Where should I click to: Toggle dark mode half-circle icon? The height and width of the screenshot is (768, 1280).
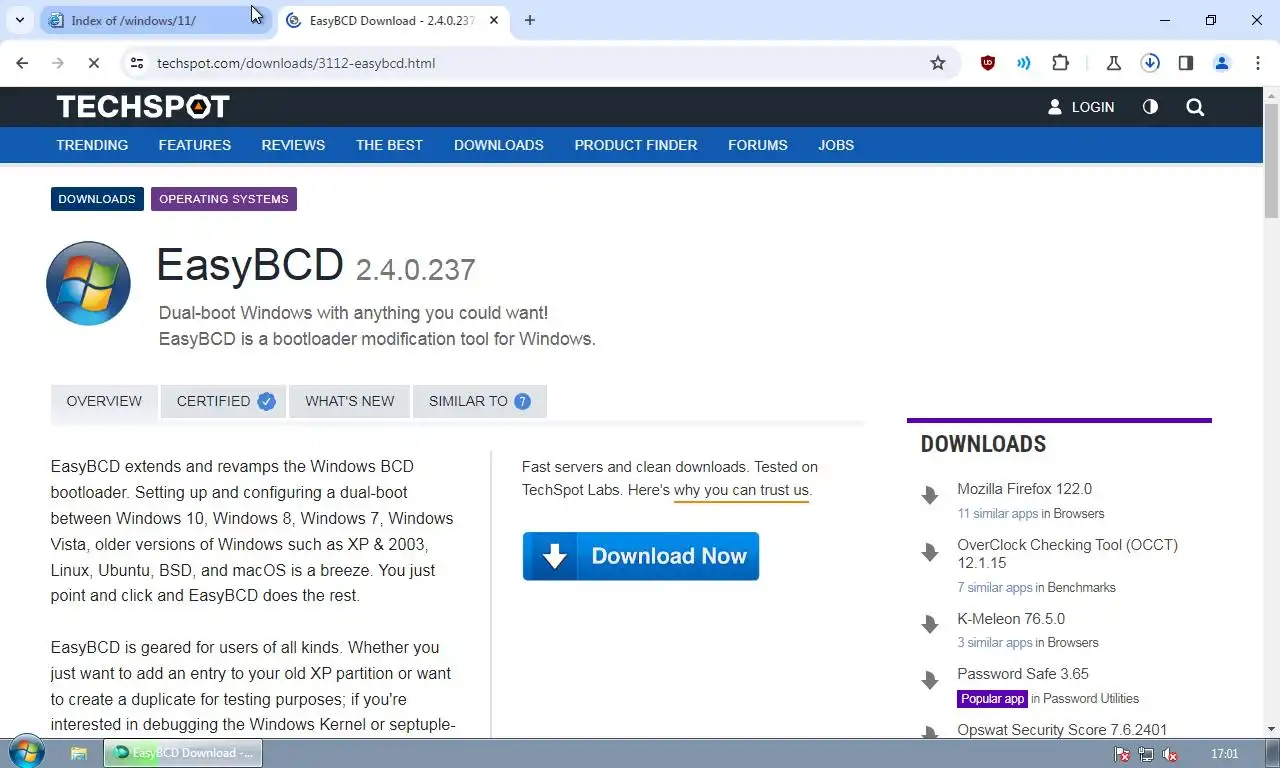coord(1150,106)
